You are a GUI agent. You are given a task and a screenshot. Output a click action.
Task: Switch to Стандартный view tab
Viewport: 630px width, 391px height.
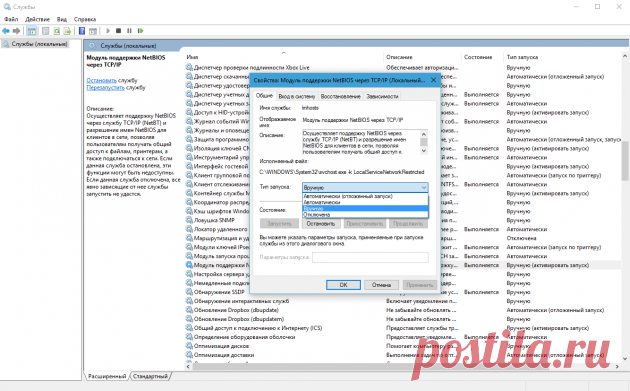(x=150, y=376)
